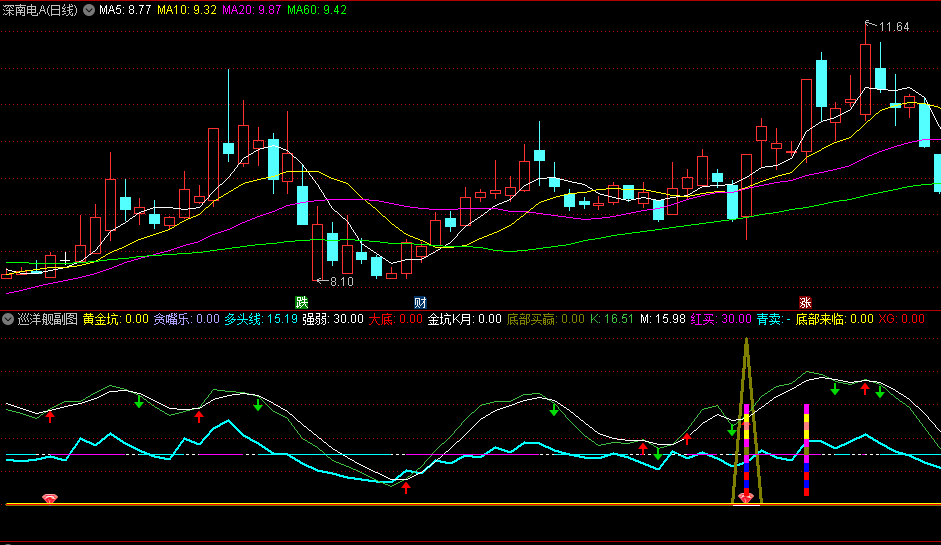This screenshot has height=545, width=941.
Task: Click the red 涨 marker icon
Action: [805, 303]
